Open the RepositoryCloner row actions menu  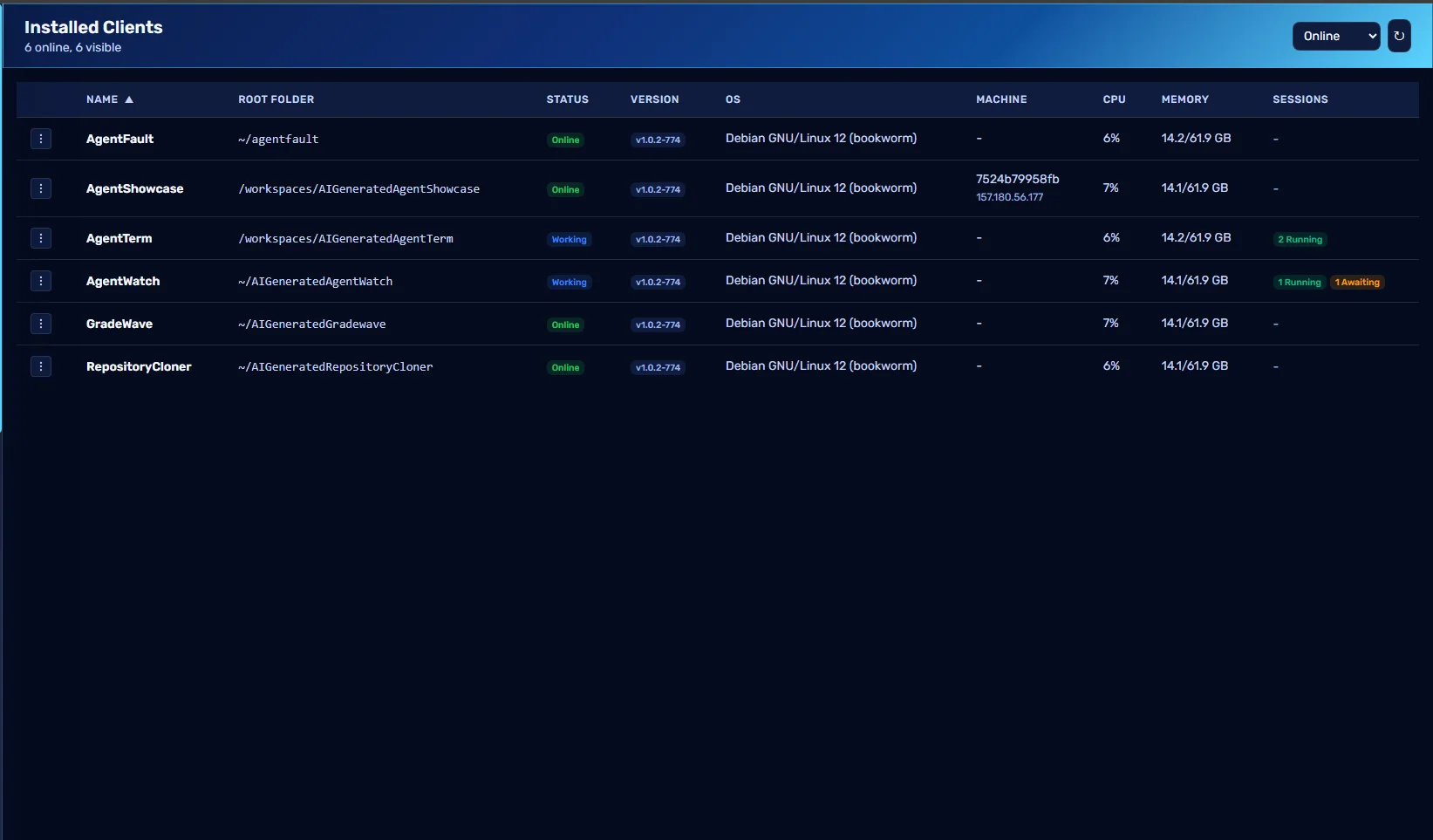click(x=40, y=366)
